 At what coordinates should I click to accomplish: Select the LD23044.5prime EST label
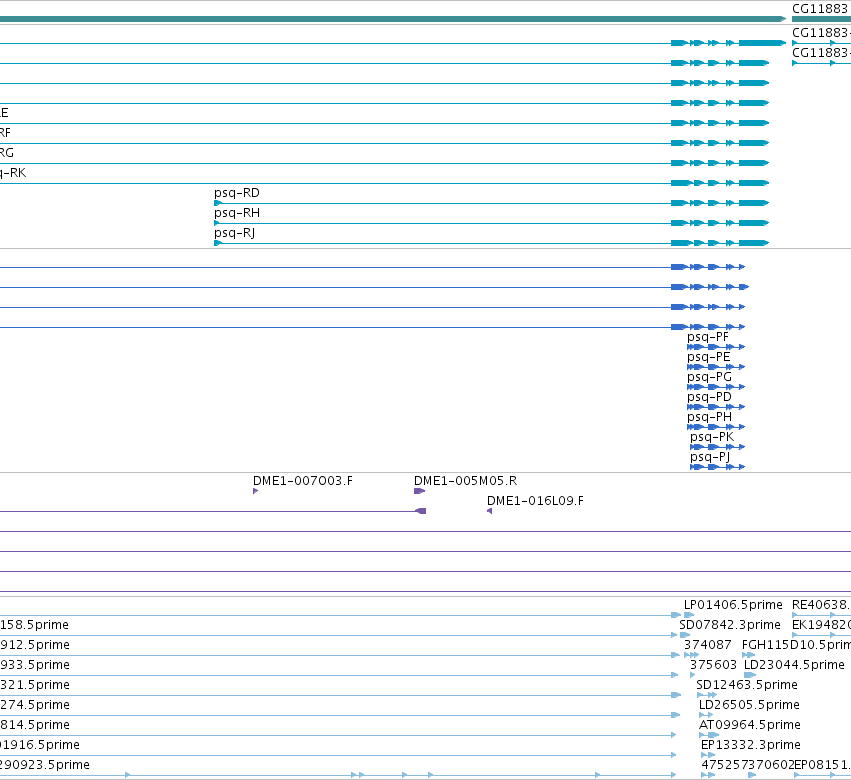pos(794,665)
